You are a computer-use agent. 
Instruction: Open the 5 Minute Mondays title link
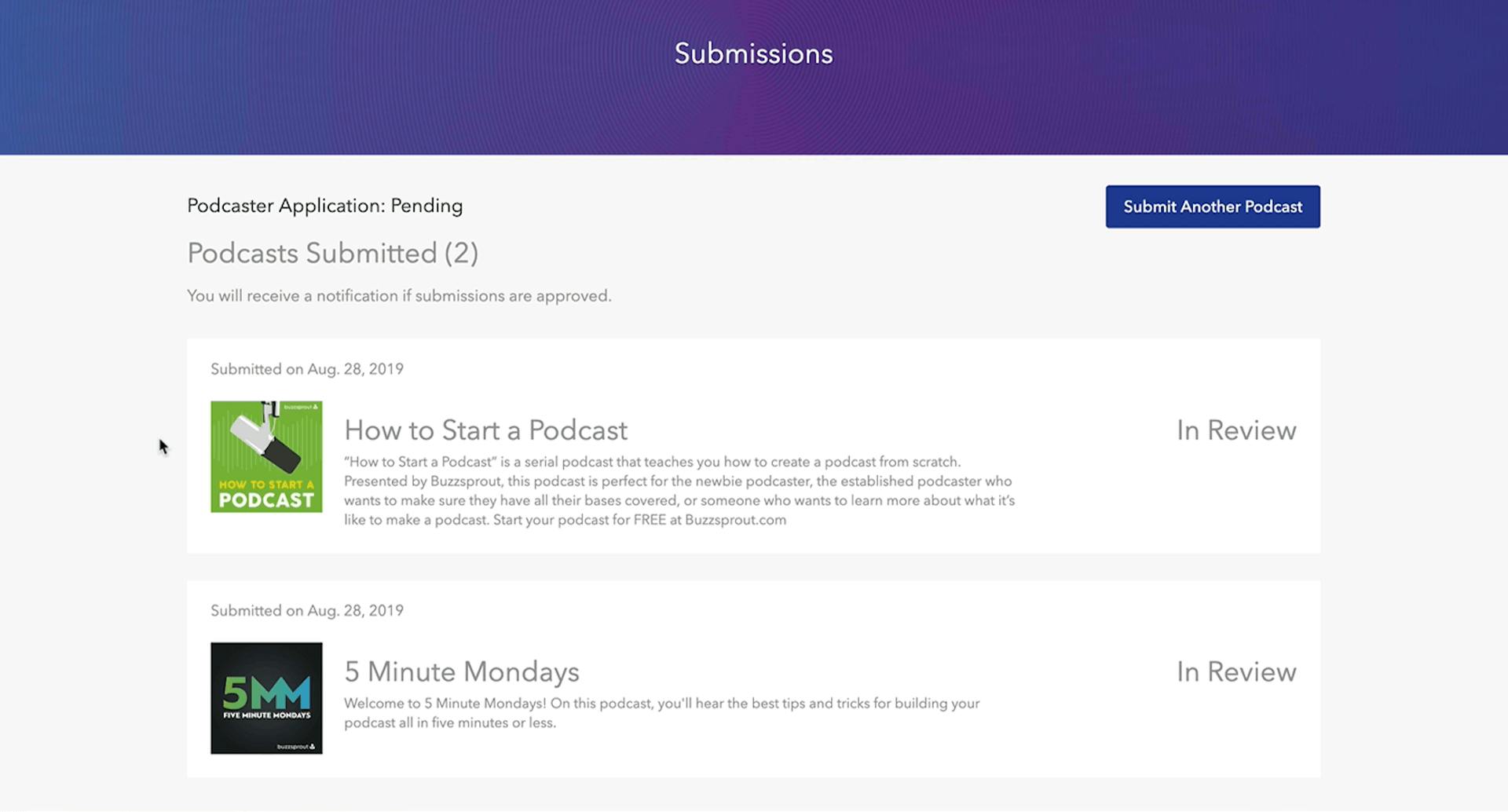point(462,672)
